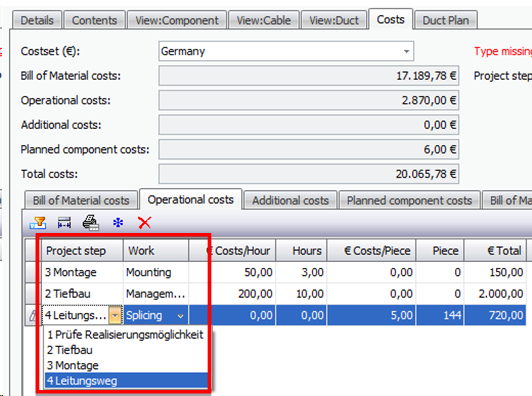Click the Total costs 20.065,78 € field
This screenshot has height=396, width=532.
tap(309, 174)
